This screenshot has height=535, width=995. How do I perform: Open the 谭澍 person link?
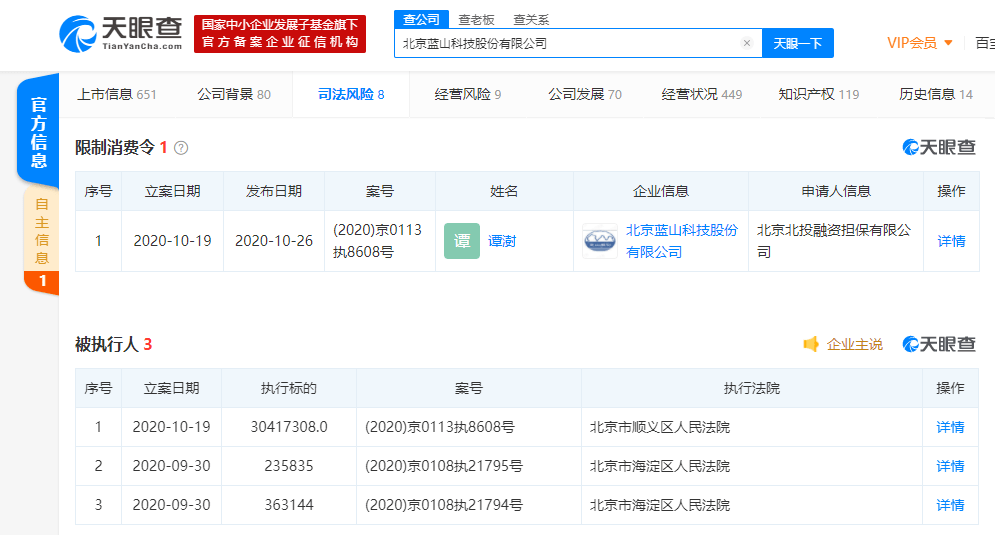[502, 241]
